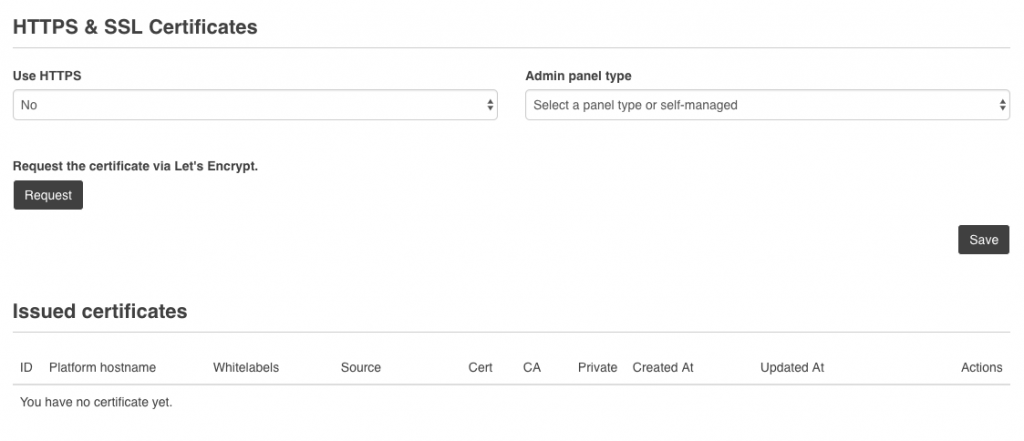Screen dimensions: 1024x441
Task: Click the Issued certificates heading
Action: point(100,311)
